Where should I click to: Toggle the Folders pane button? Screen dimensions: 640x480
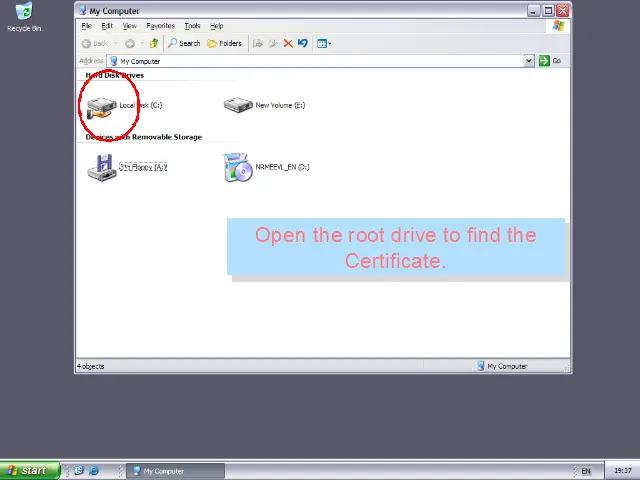(x=225, y=43)
